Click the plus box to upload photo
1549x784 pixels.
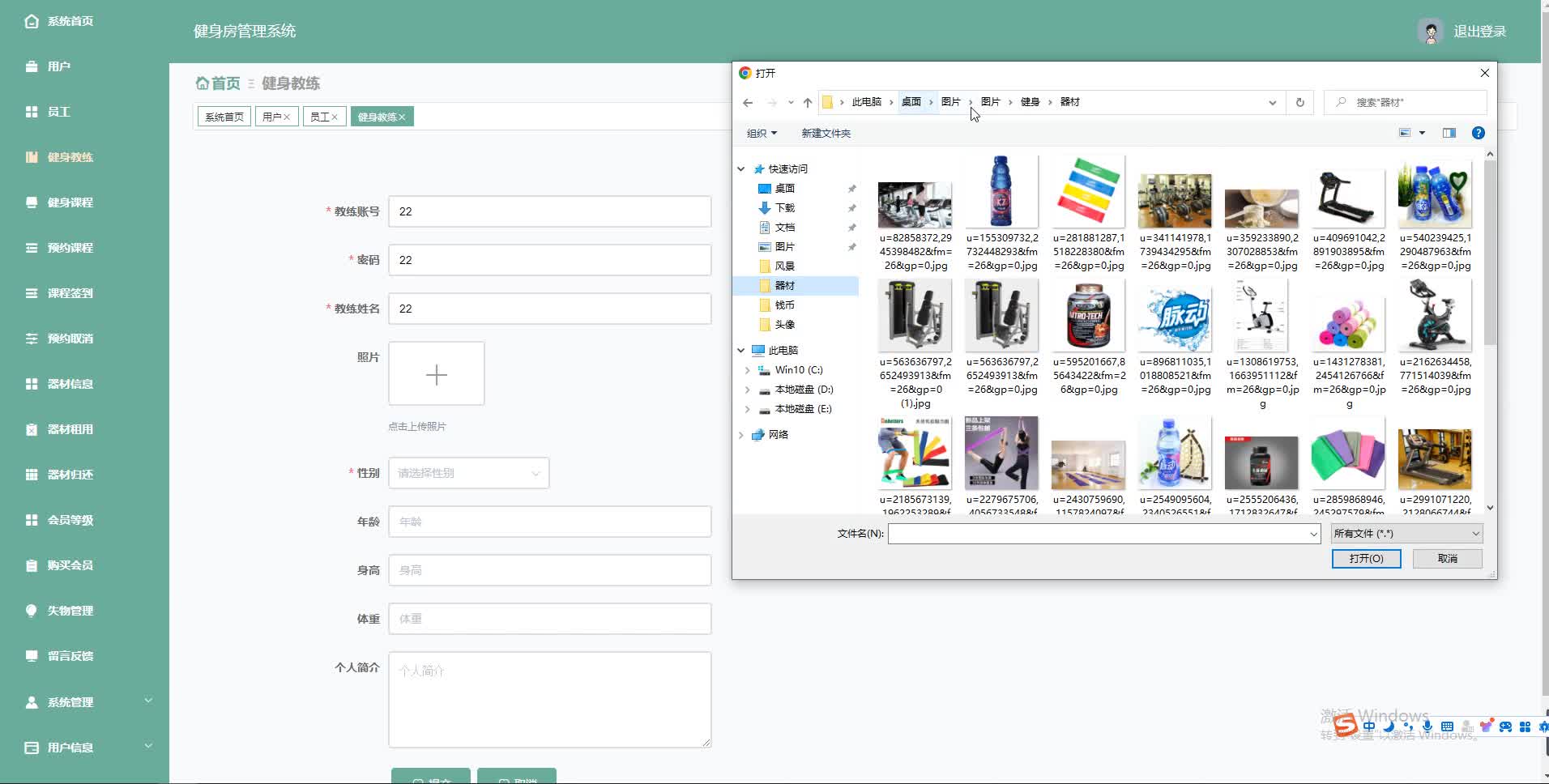pos(437,373)
